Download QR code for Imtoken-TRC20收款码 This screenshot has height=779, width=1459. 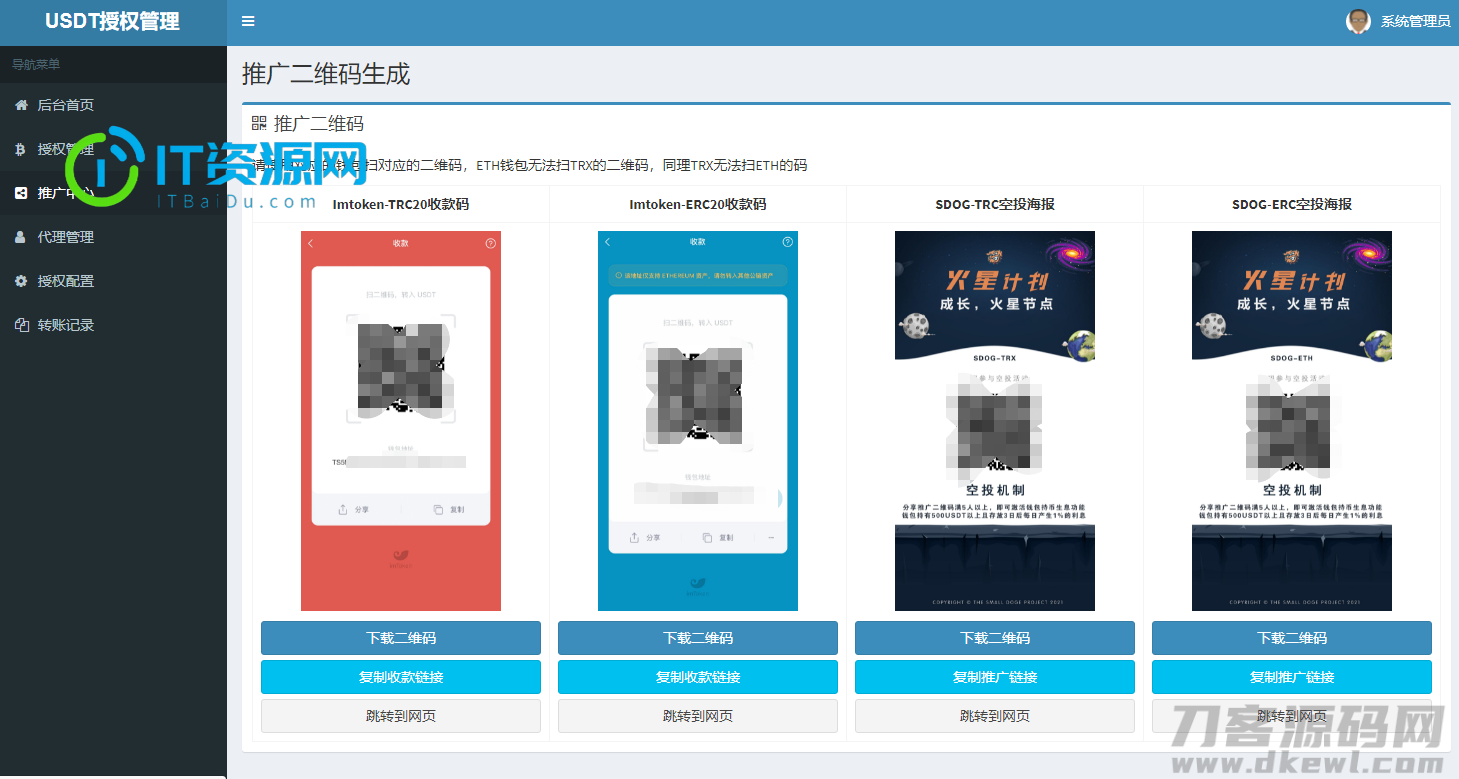click(401, 638)
